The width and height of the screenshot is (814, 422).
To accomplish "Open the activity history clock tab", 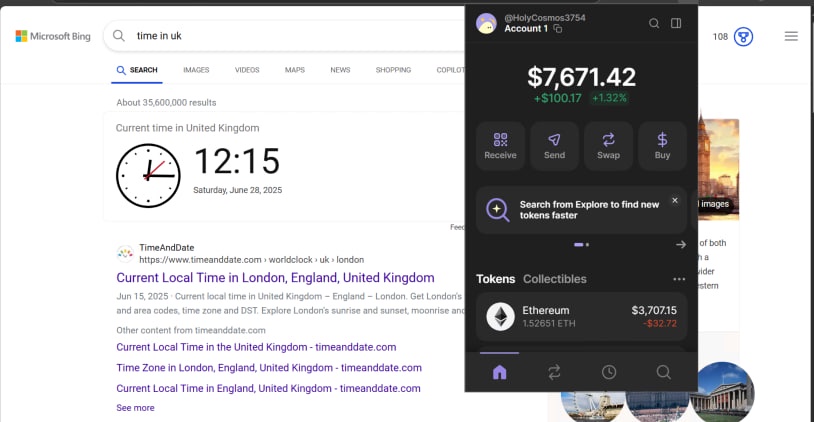I will pyautogui.click(x=609, y=372).
